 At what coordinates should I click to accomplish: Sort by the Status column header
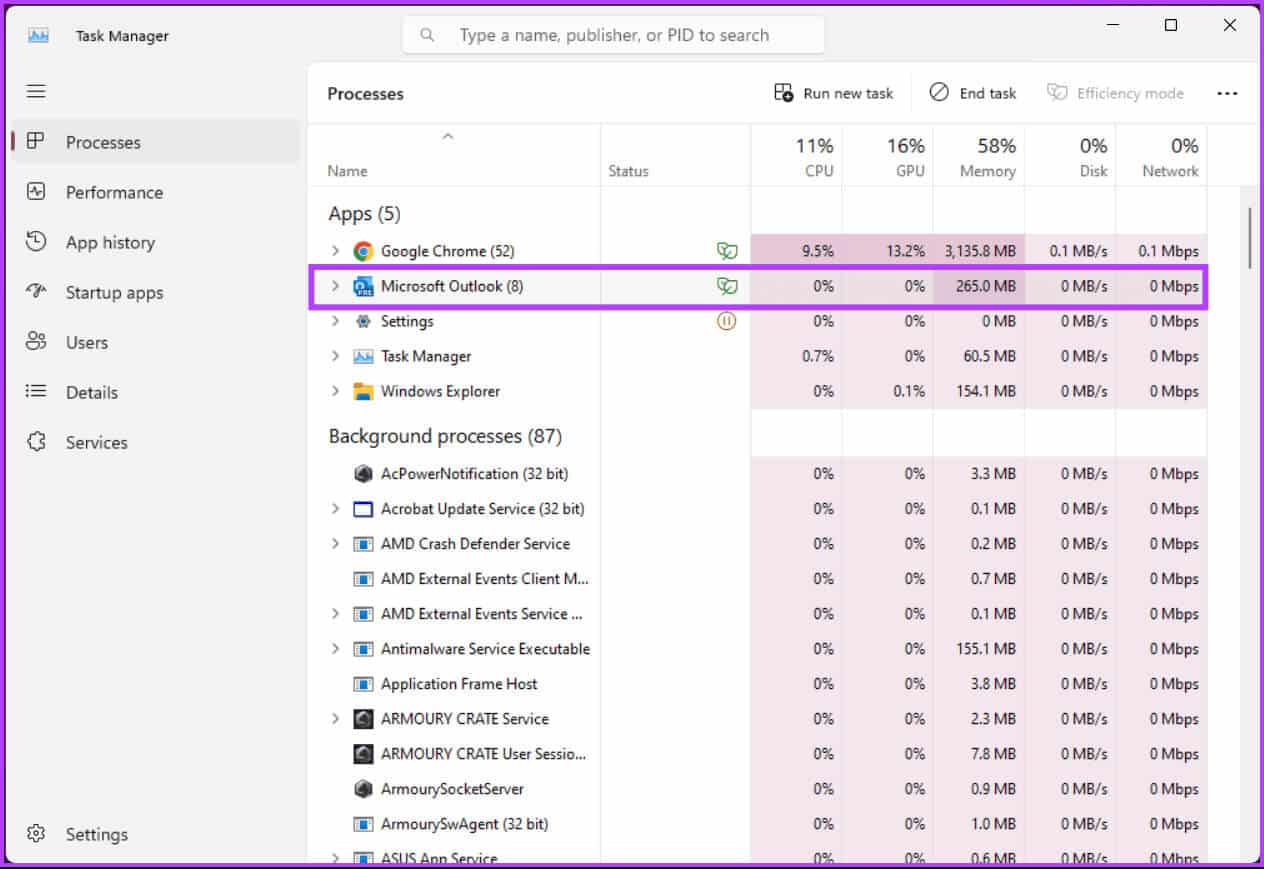click(675, 155)
